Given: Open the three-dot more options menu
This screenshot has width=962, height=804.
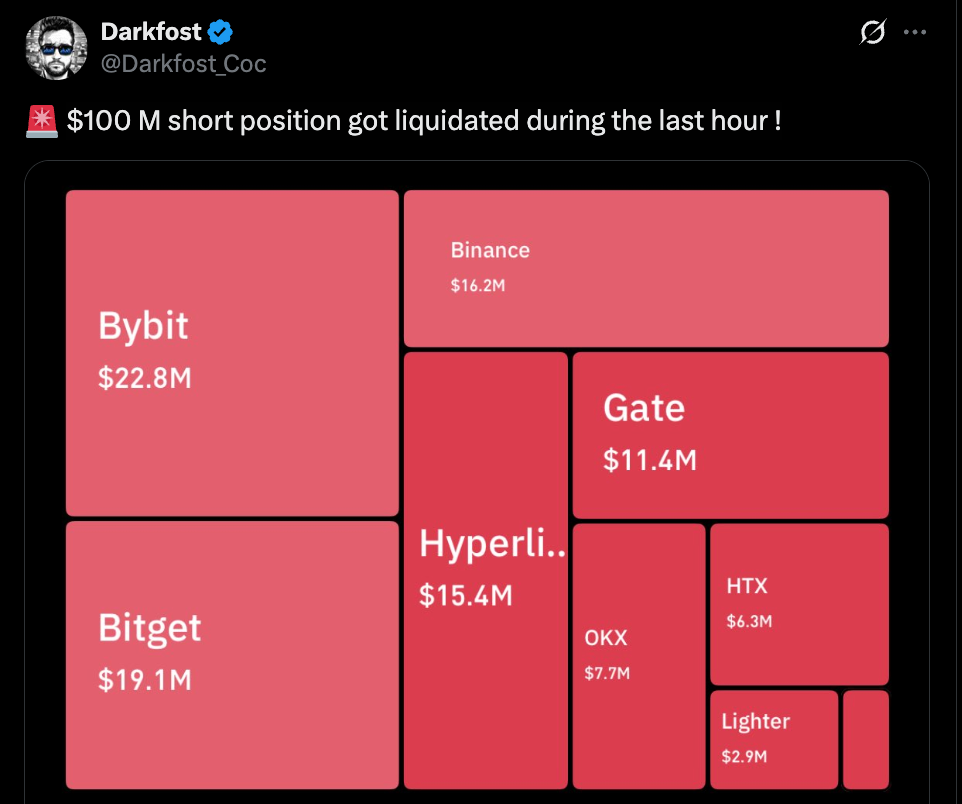Looking at the screenshot, I should [914, 32].
